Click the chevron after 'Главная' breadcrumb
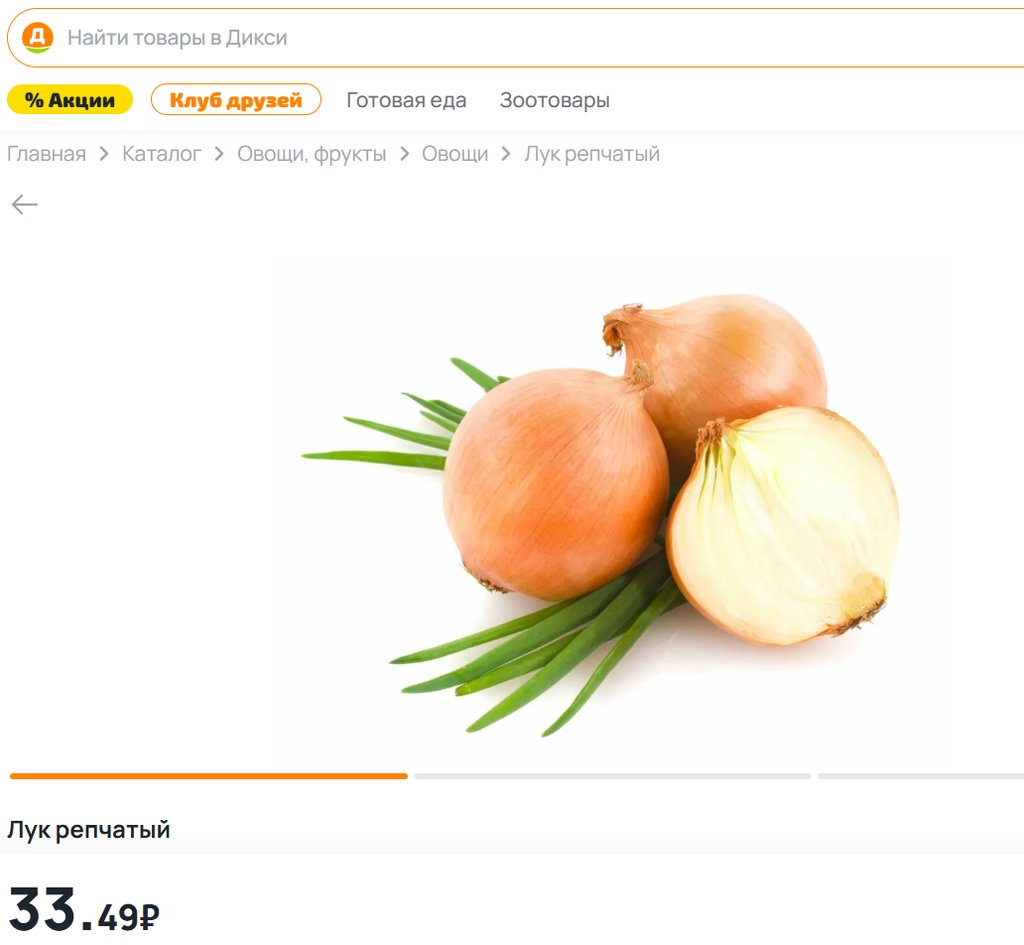1024x945 pixels. (104, 154)
